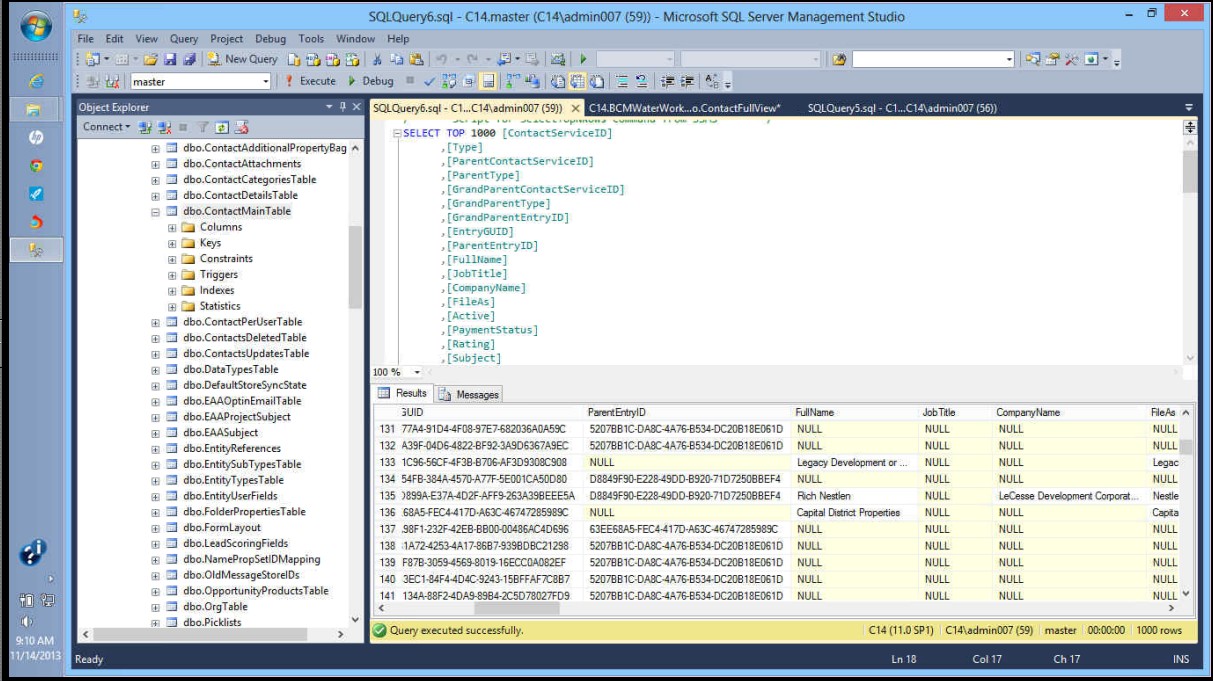The height and width of the screenshot is (681, 1213).
Task: Switch to the SQLQuery5.sql tab
Action: [902, 108]
